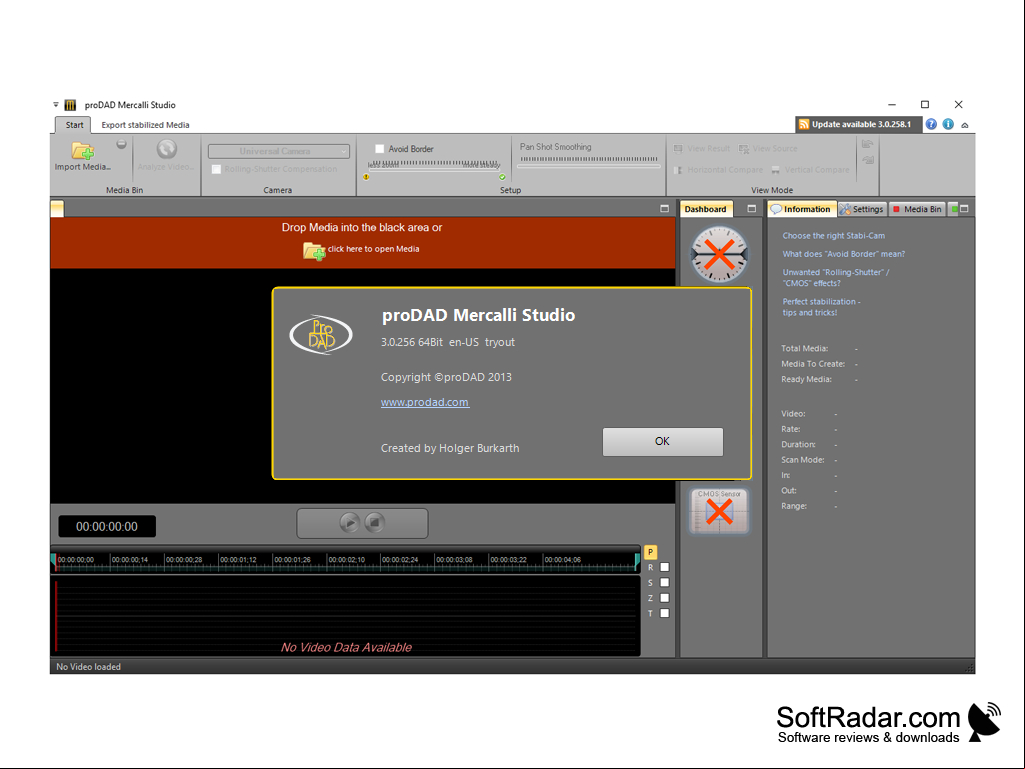Click the yellow P button beside timeline
The image size is (1025, 769).
pos(650,552)
